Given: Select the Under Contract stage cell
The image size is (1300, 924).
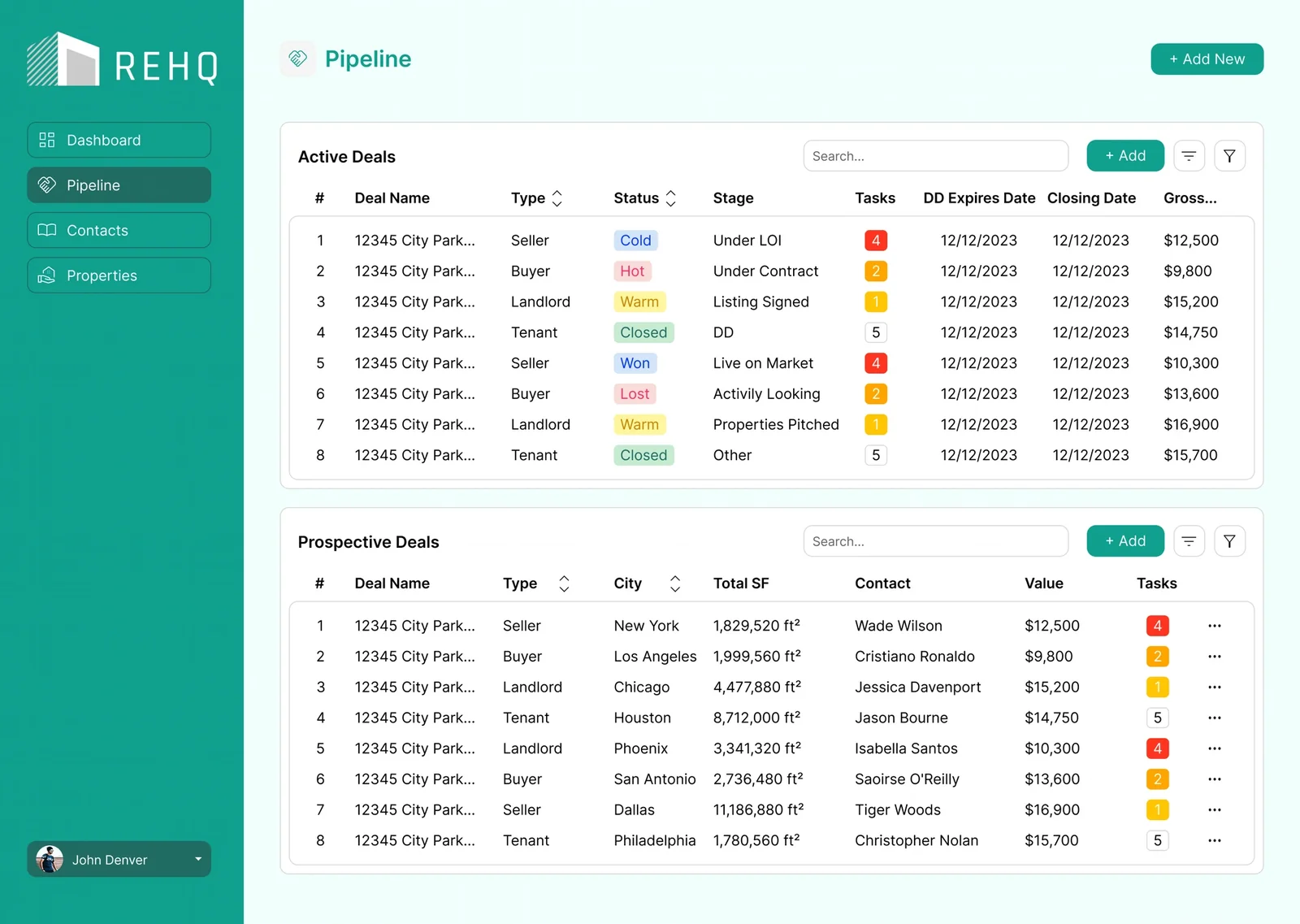Looking at the screenshot, I should (x=765, y=271).
